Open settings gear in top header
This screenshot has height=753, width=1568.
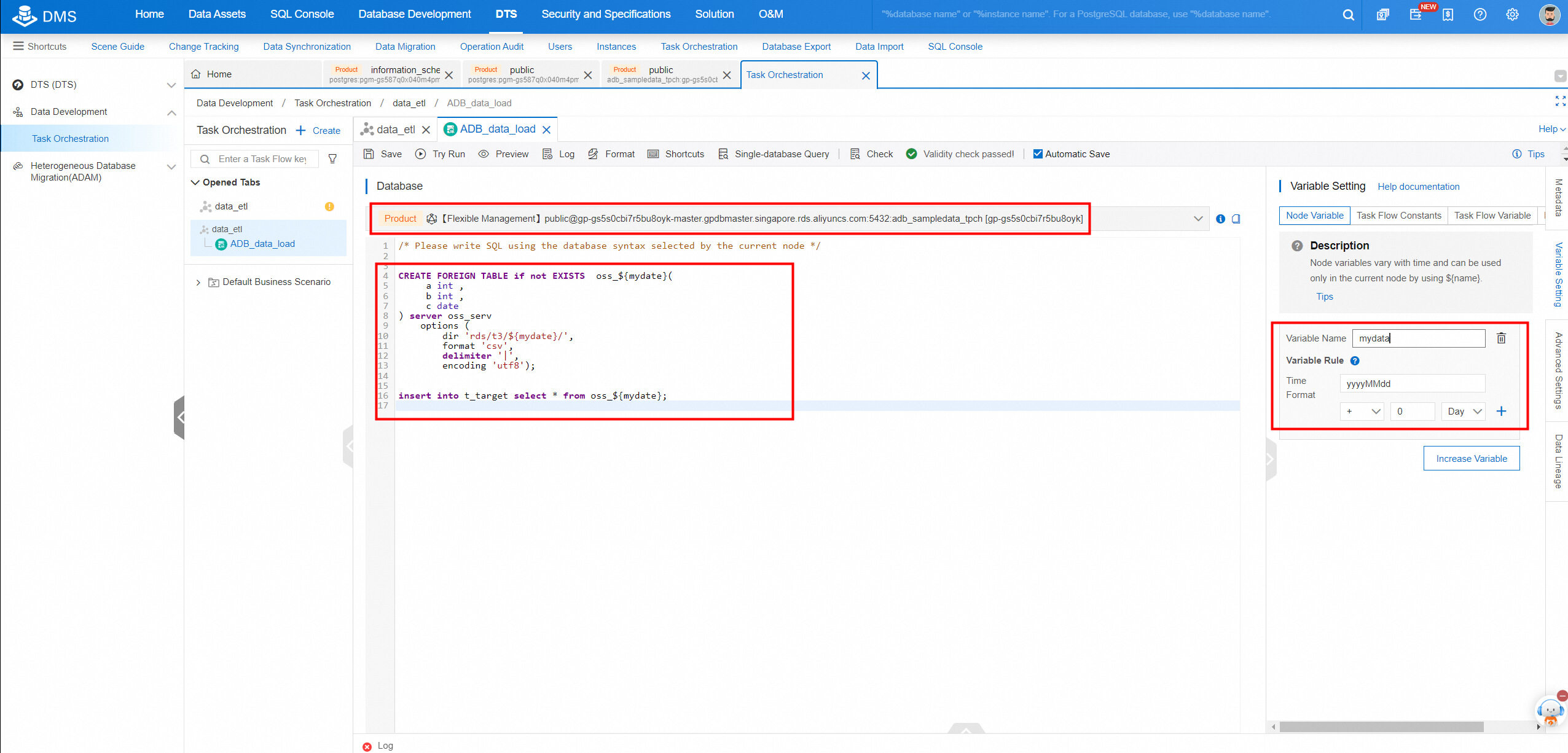point(1512,15)
